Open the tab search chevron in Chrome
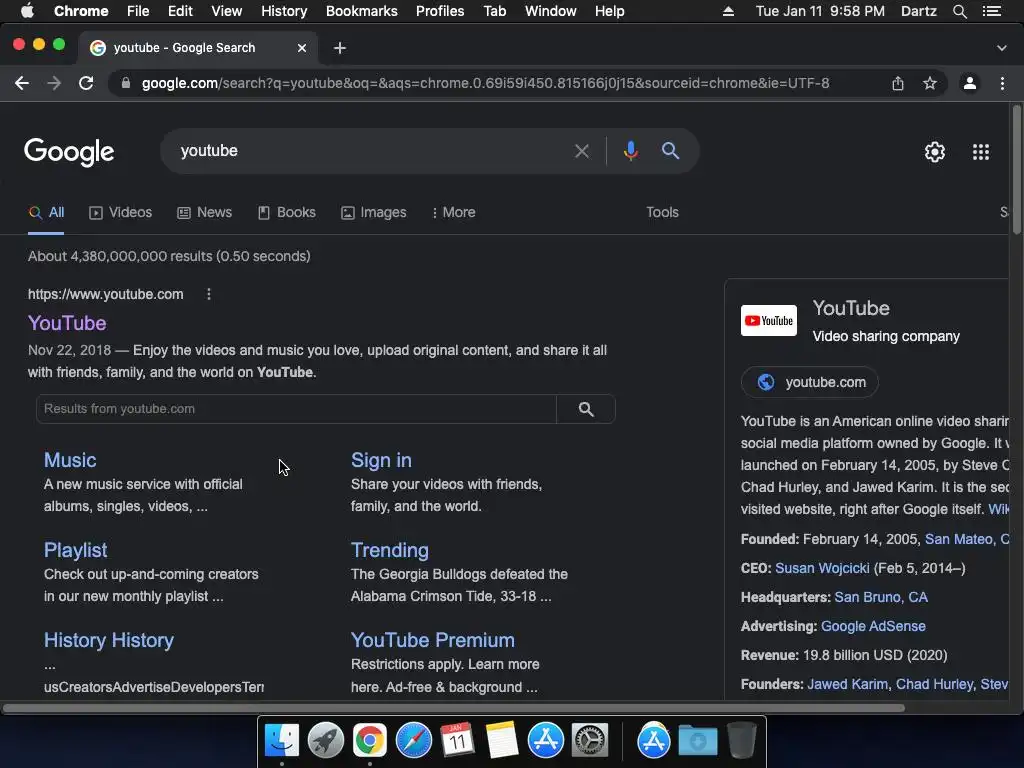Image resolution: width=1024 pixels, height=768 pixels. tap(1002, 48)
